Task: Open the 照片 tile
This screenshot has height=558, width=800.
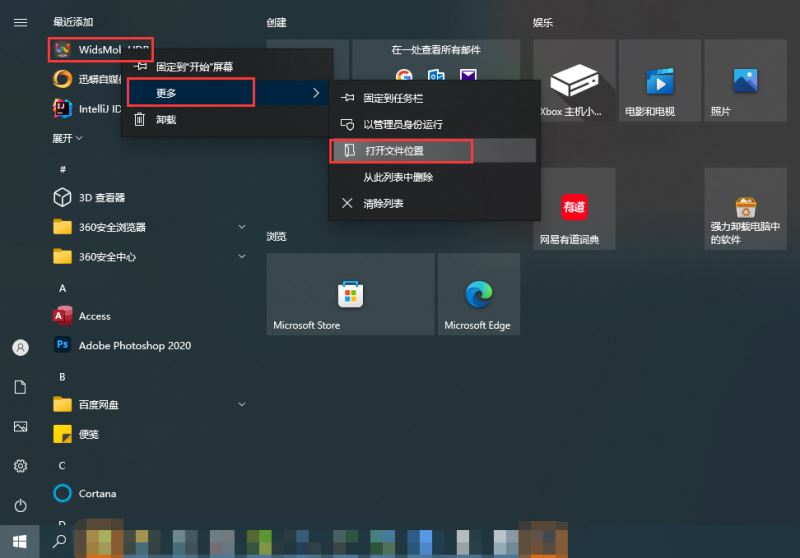Action: (x=745, y=81)
